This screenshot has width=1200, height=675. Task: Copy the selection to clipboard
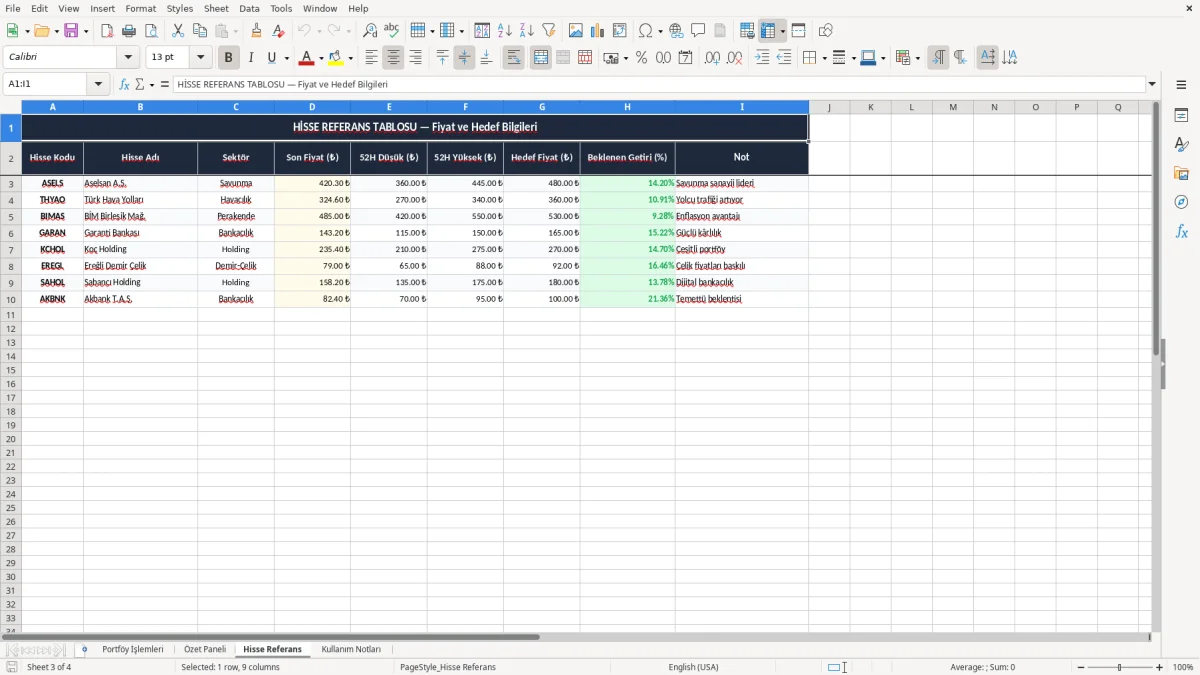tap(200, 31)
